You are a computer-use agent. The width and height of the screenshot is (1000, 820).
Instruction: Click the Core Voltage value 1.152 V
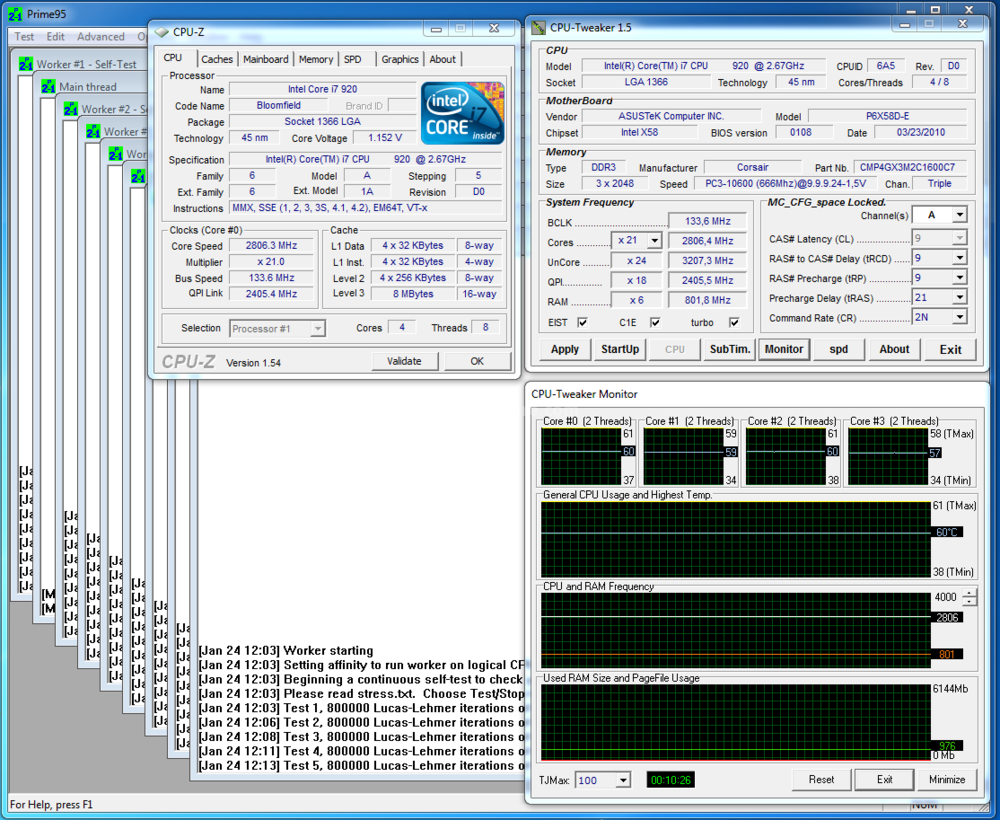(x=385, y=138)
